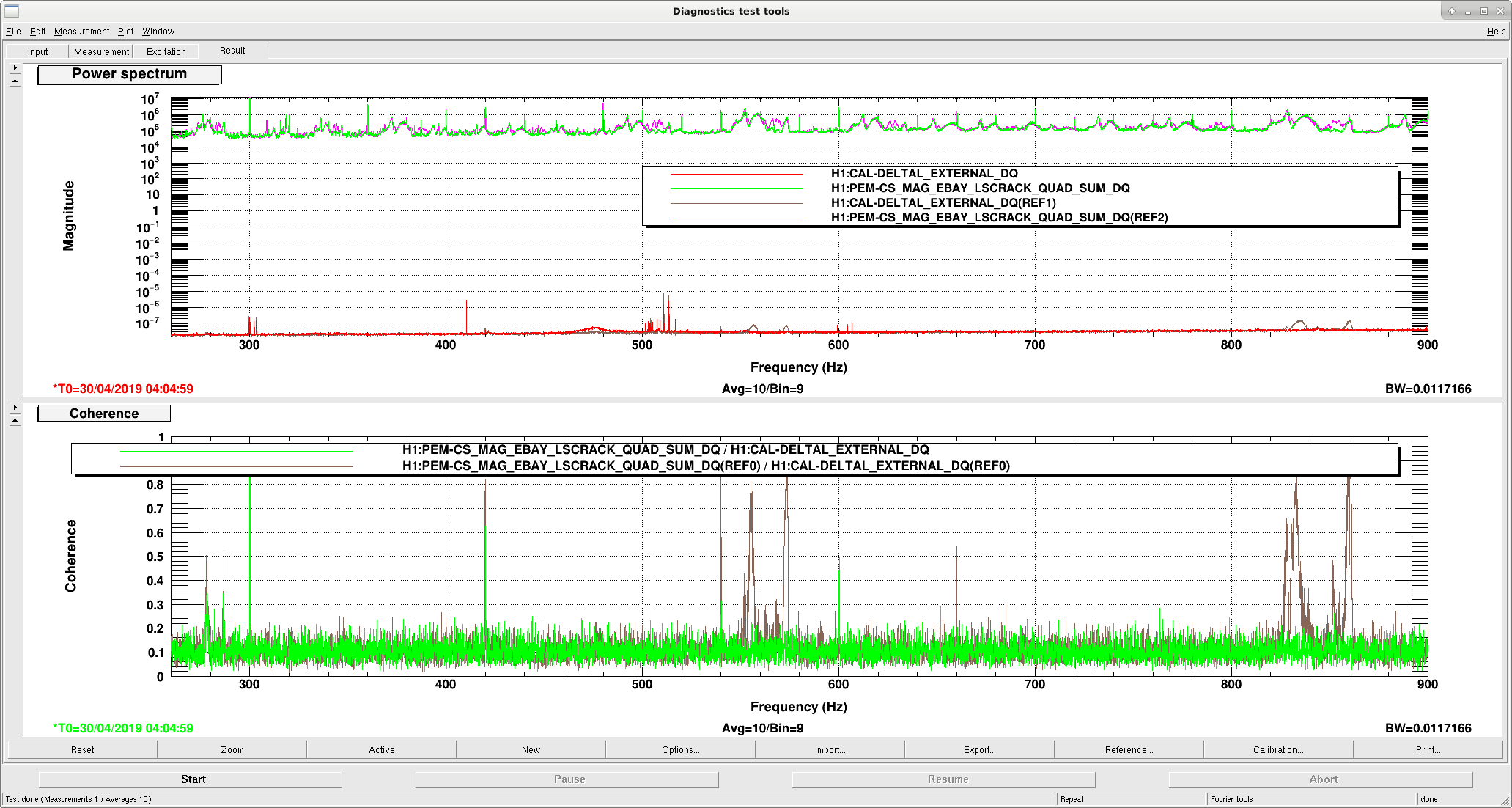Click the Reset plot button
The height and width of the screenshot is (808, 1512).
click(x=83, y=749)
